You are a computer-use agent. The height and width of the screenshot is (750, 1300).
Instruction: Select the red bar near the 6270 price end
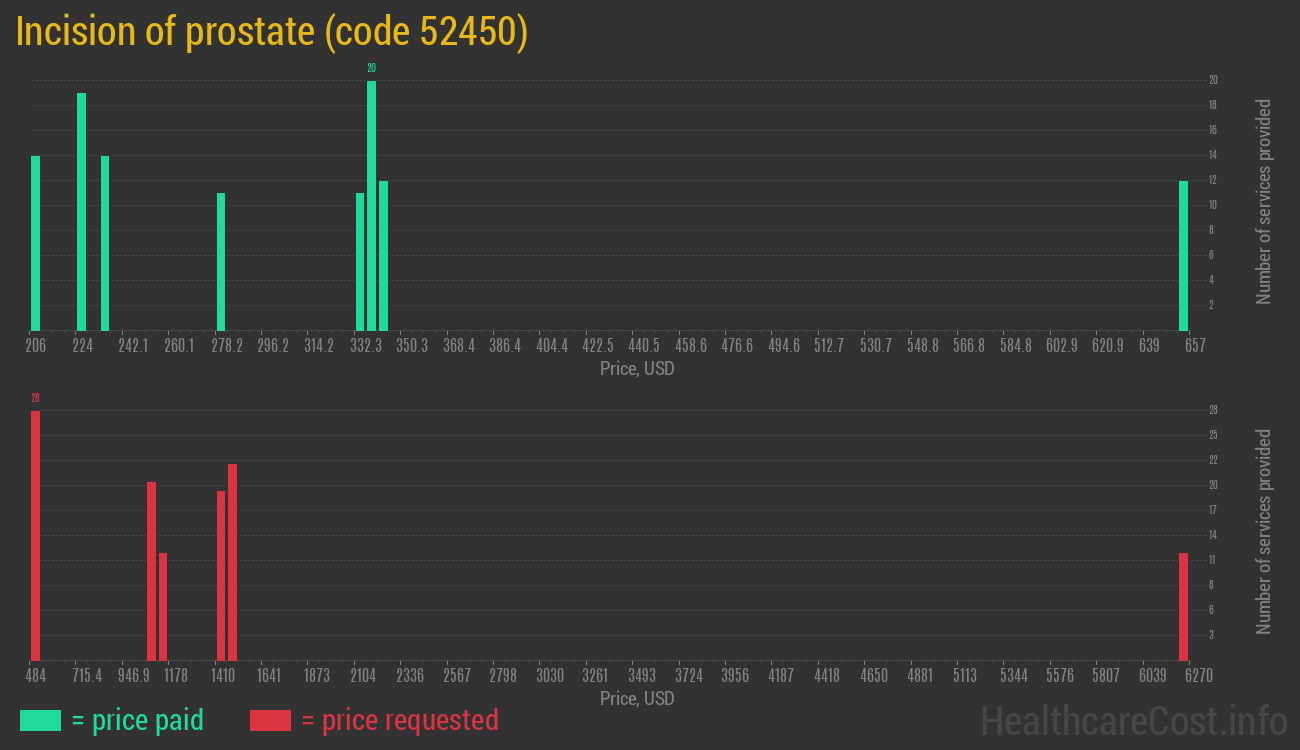1183,606
